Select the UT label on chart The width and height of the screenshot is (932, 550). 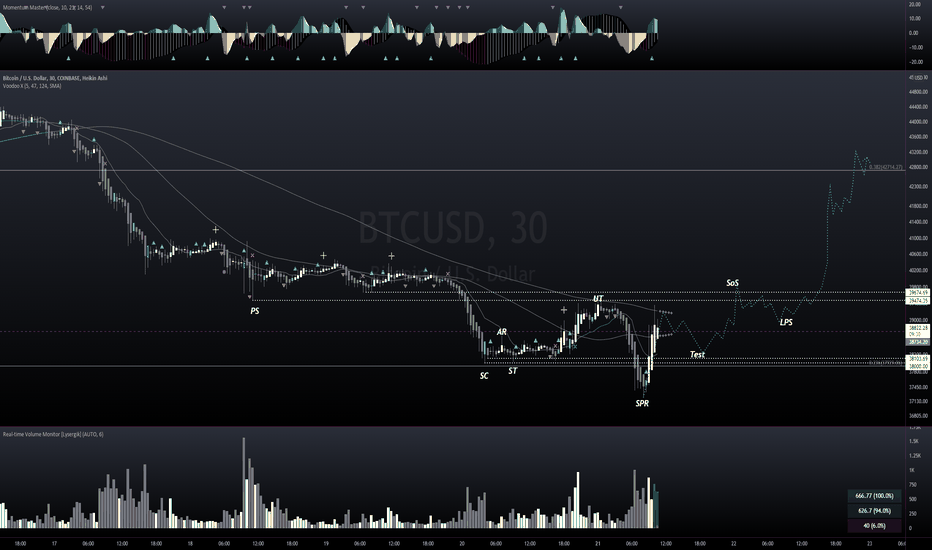pyautogui.click(x=598, y=298)
